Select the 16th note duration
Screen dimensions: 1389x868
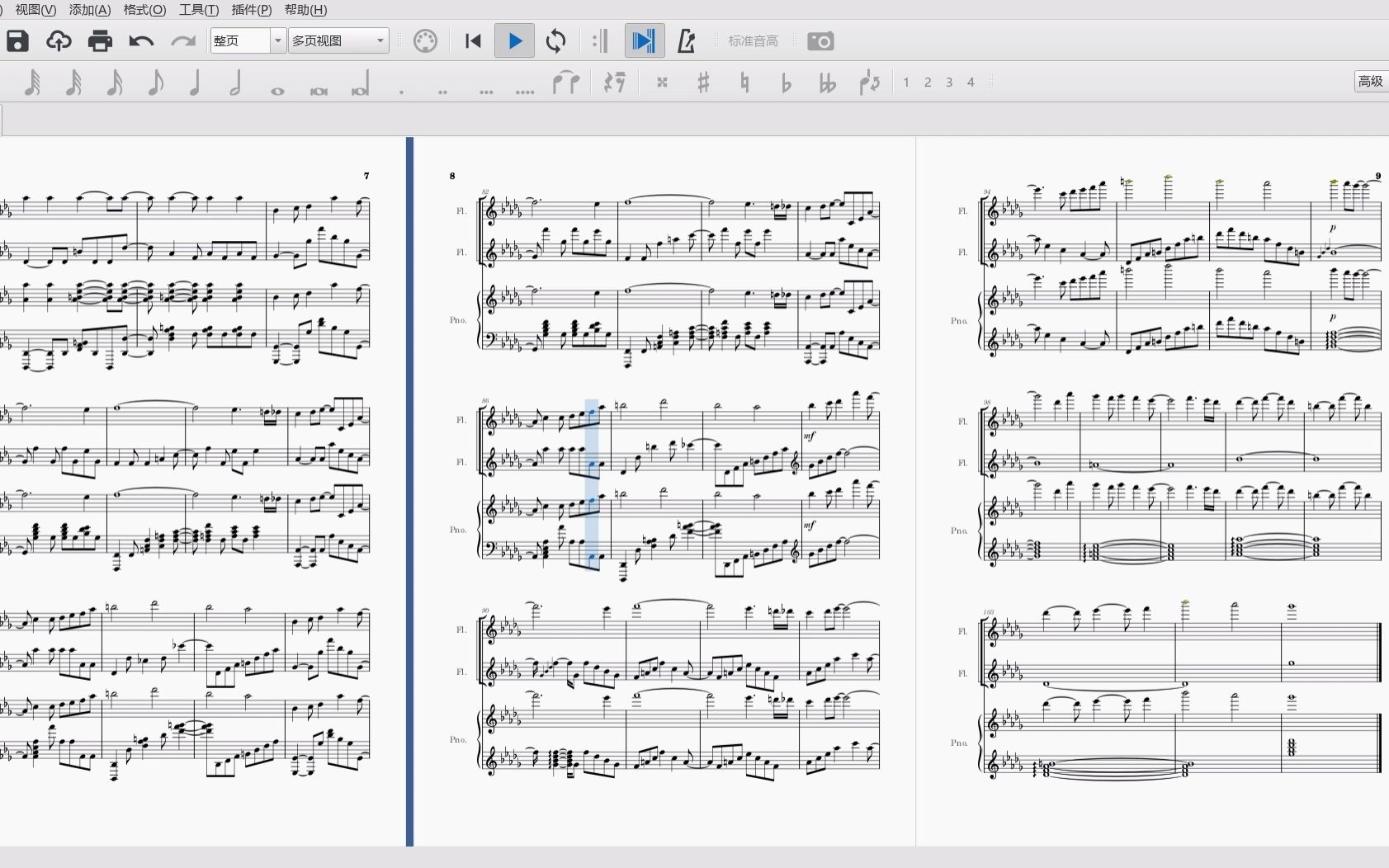[114, 83]
